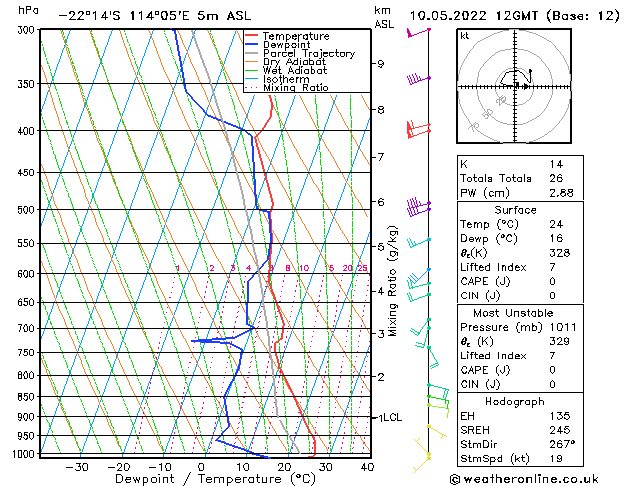
Task: Click the mixing ratio line label 25
Action: pyautogui.click(x=362, y=268)
